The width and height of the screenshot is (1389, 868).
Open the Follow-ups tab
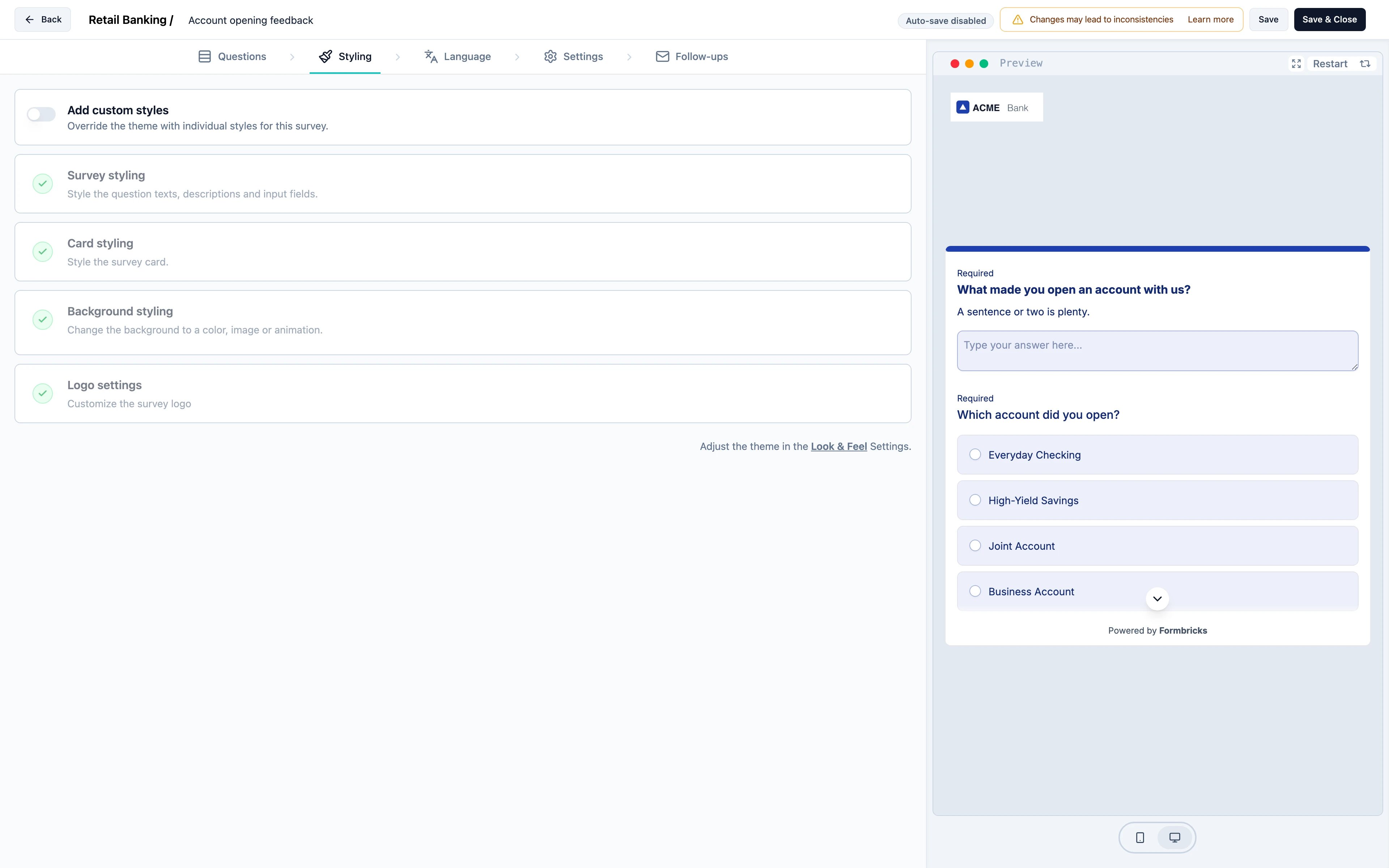tap(692, 56)
